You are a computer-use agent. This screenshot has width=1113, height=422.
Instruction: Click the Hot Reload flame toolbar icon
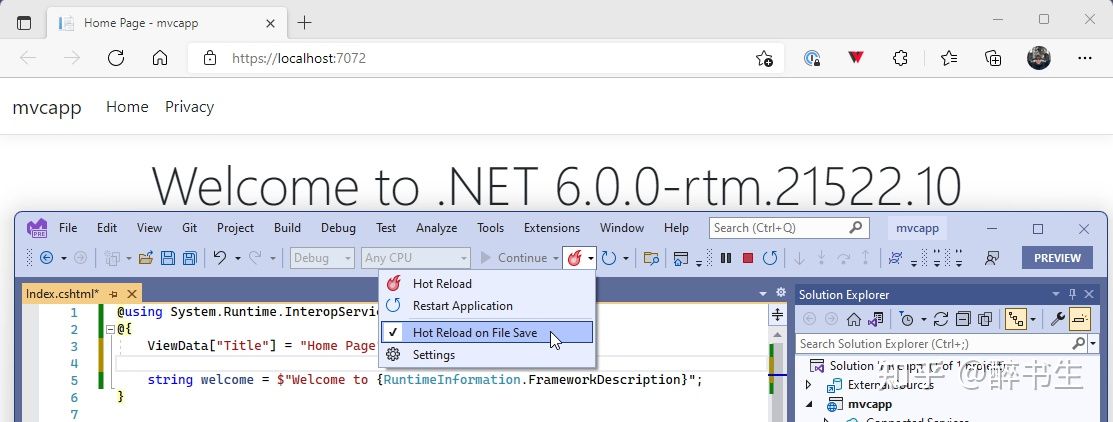(574, 258)
